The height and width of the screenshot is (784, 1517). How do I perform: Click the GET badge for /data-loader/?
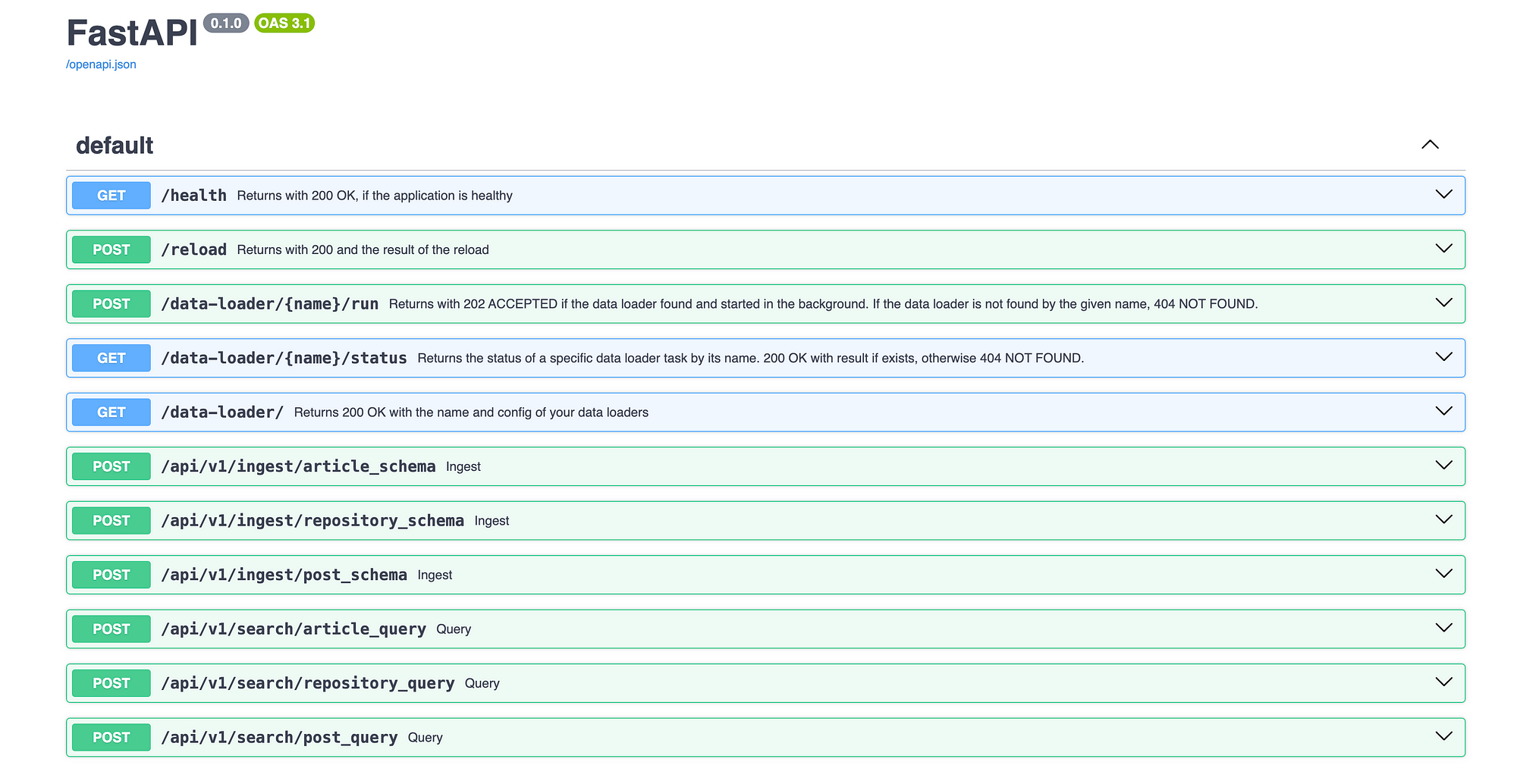click(111, 412)
